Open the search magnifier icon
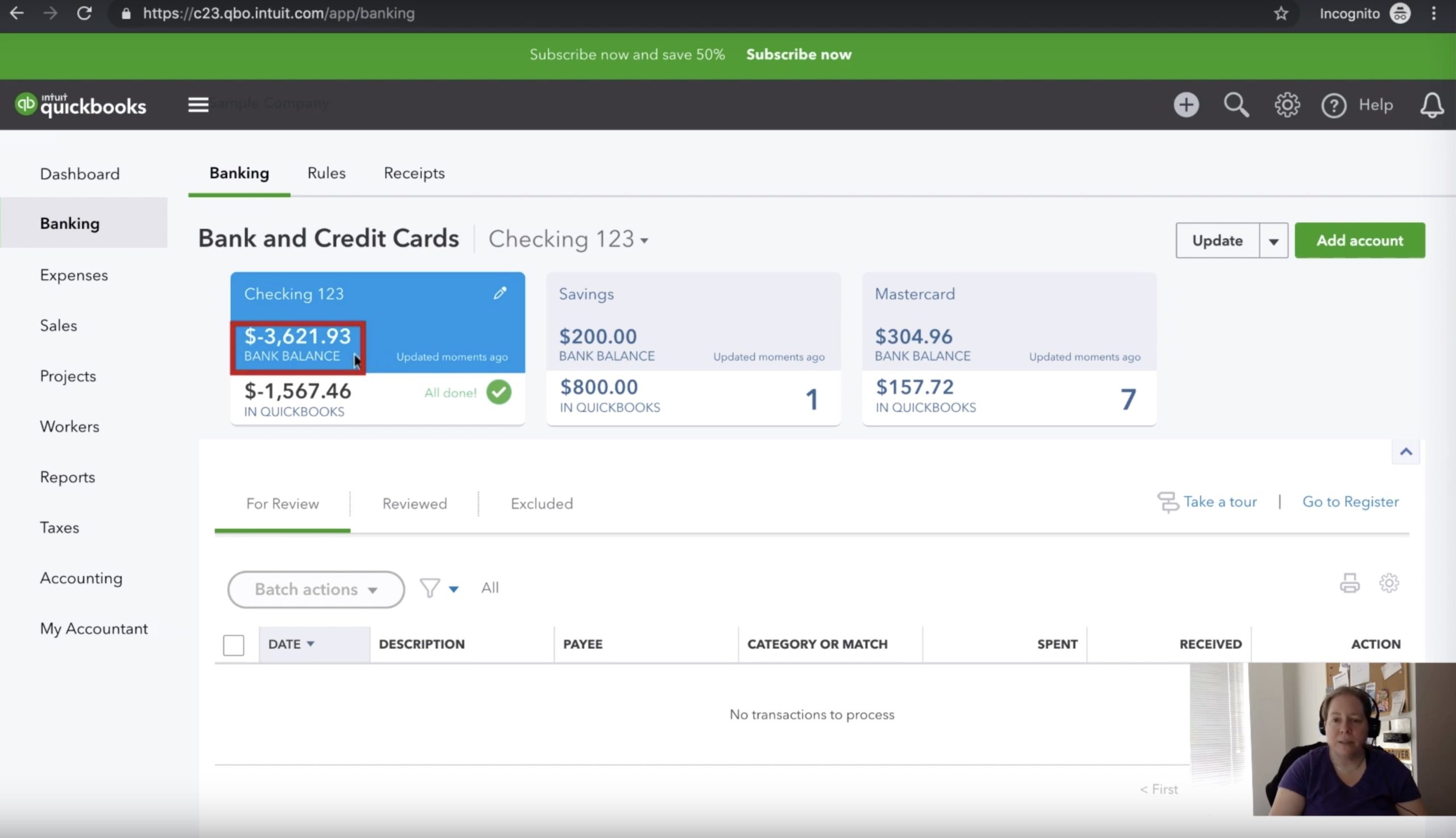The image size is (1456, 838). click(1236, 105)
